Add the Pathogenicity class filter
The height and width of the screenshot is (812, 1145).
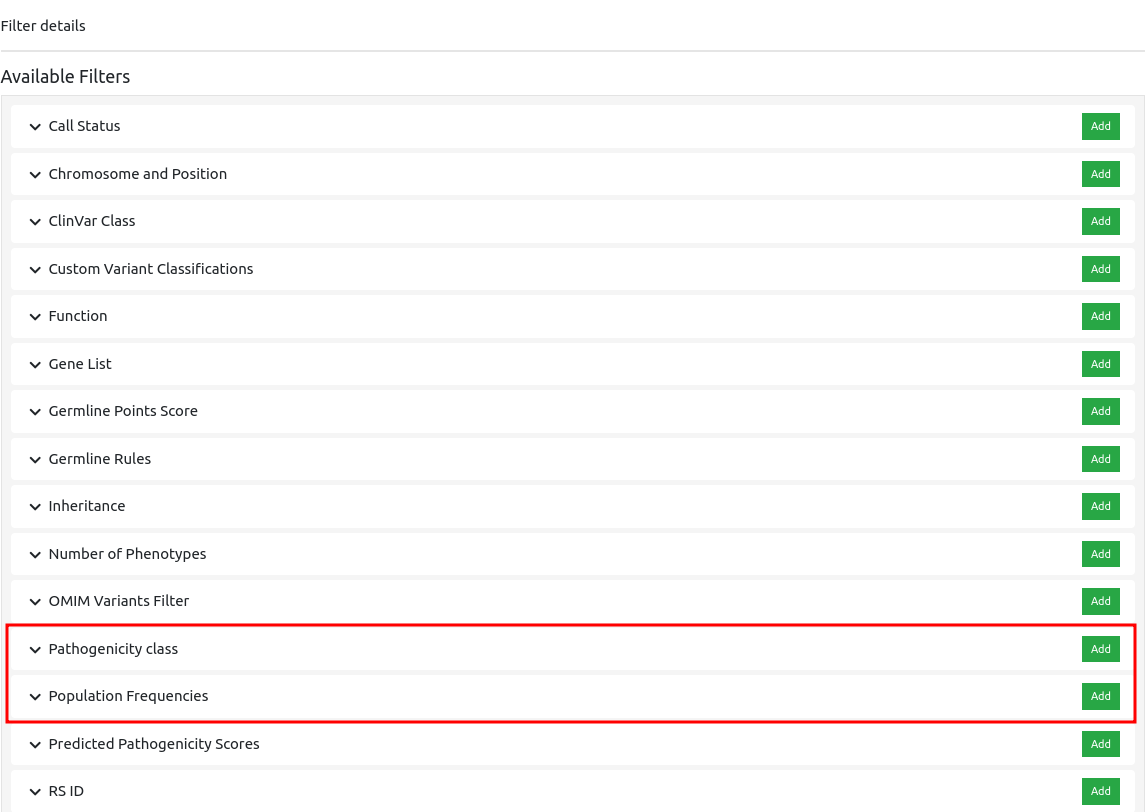point(1100,649)
